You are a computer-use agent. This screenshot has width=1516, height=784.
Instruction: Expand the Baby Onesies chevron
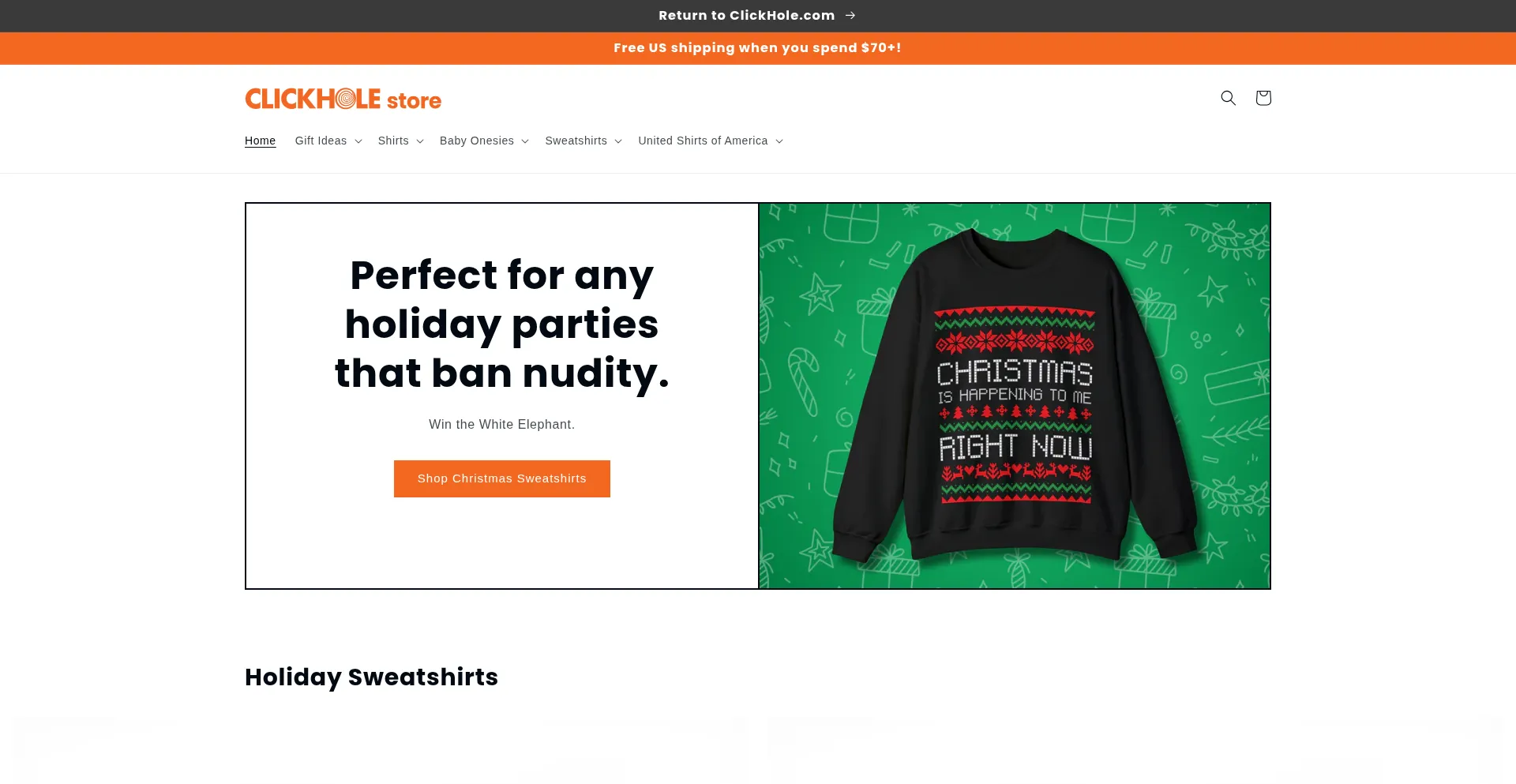525,141
